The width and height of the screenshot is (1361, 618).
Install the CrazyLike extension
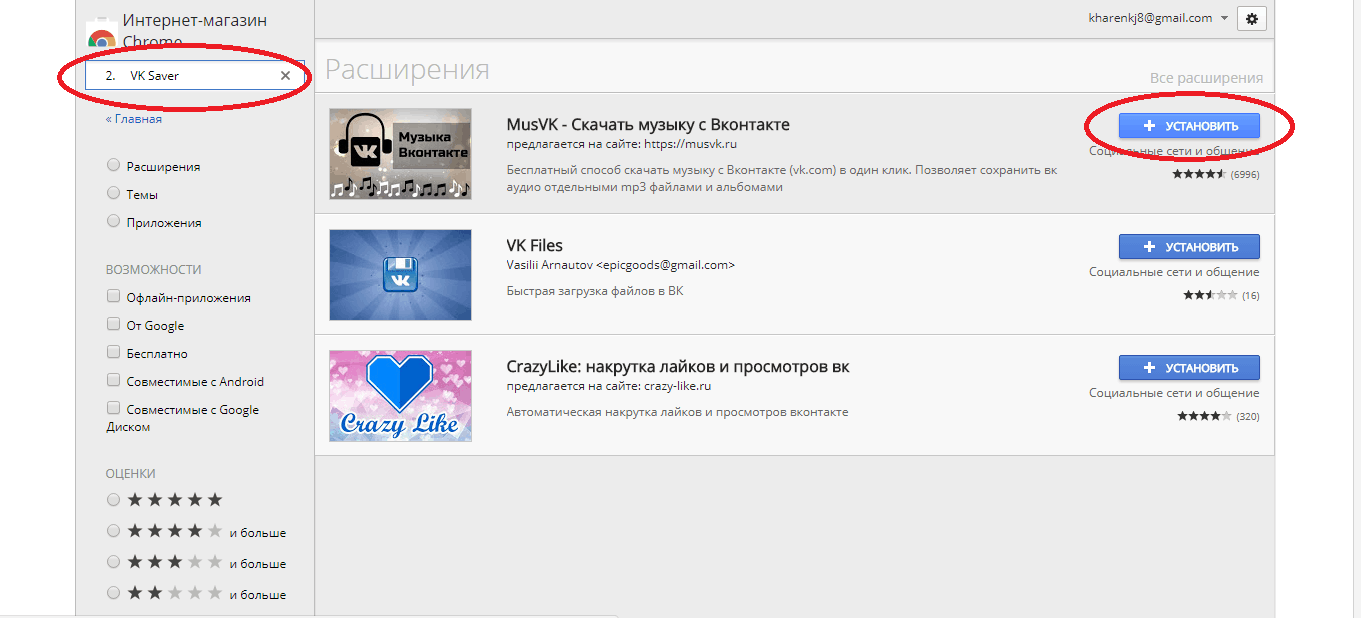(x=1189, y=367)
